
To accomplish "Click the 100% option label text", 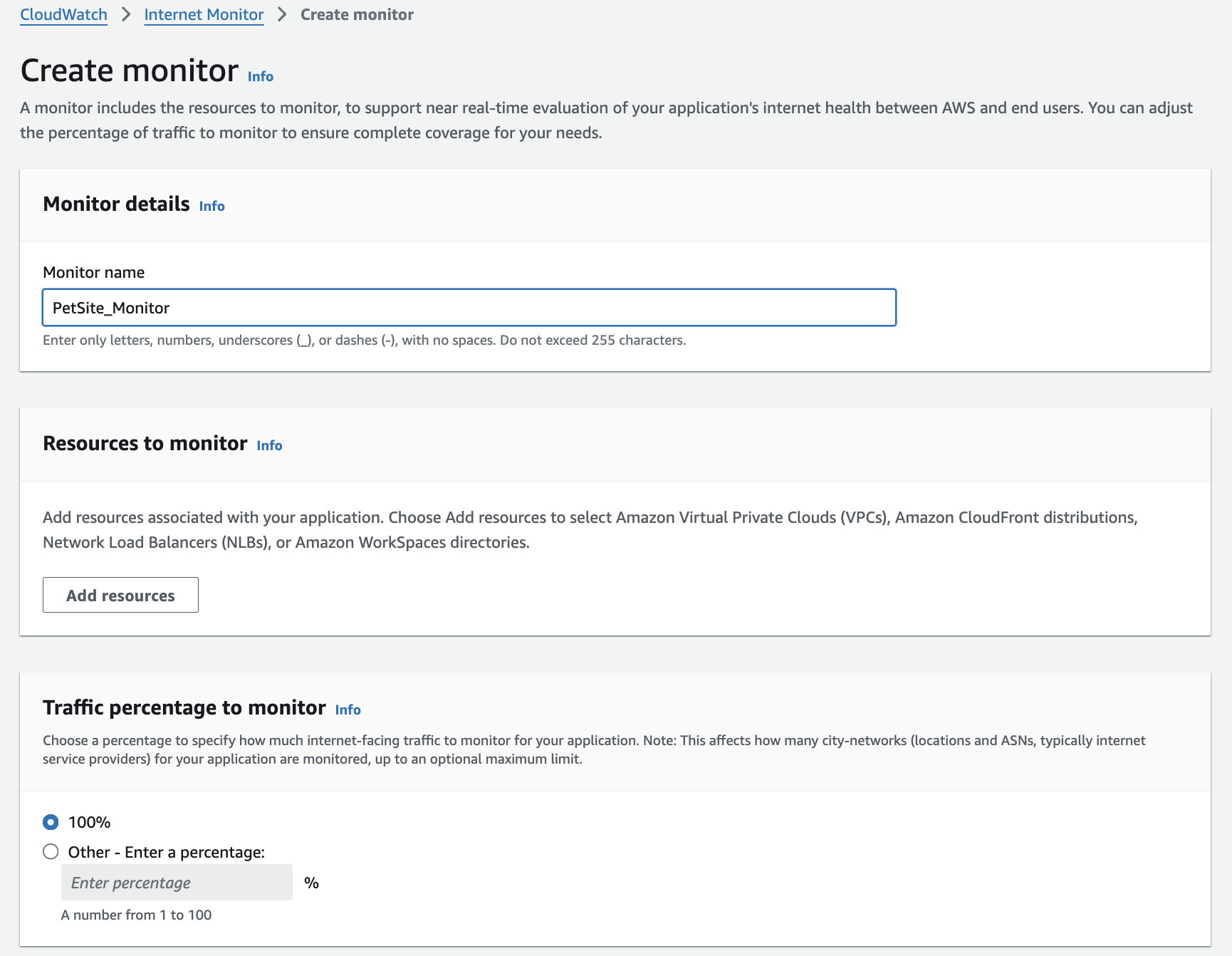I will 88,822.
